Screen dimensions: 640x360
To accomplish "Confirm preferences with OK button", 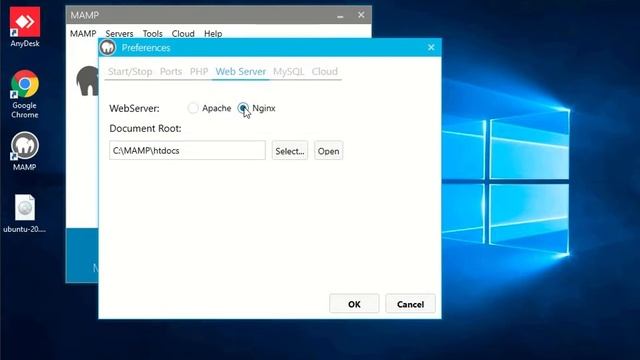I will pos(354,304).
